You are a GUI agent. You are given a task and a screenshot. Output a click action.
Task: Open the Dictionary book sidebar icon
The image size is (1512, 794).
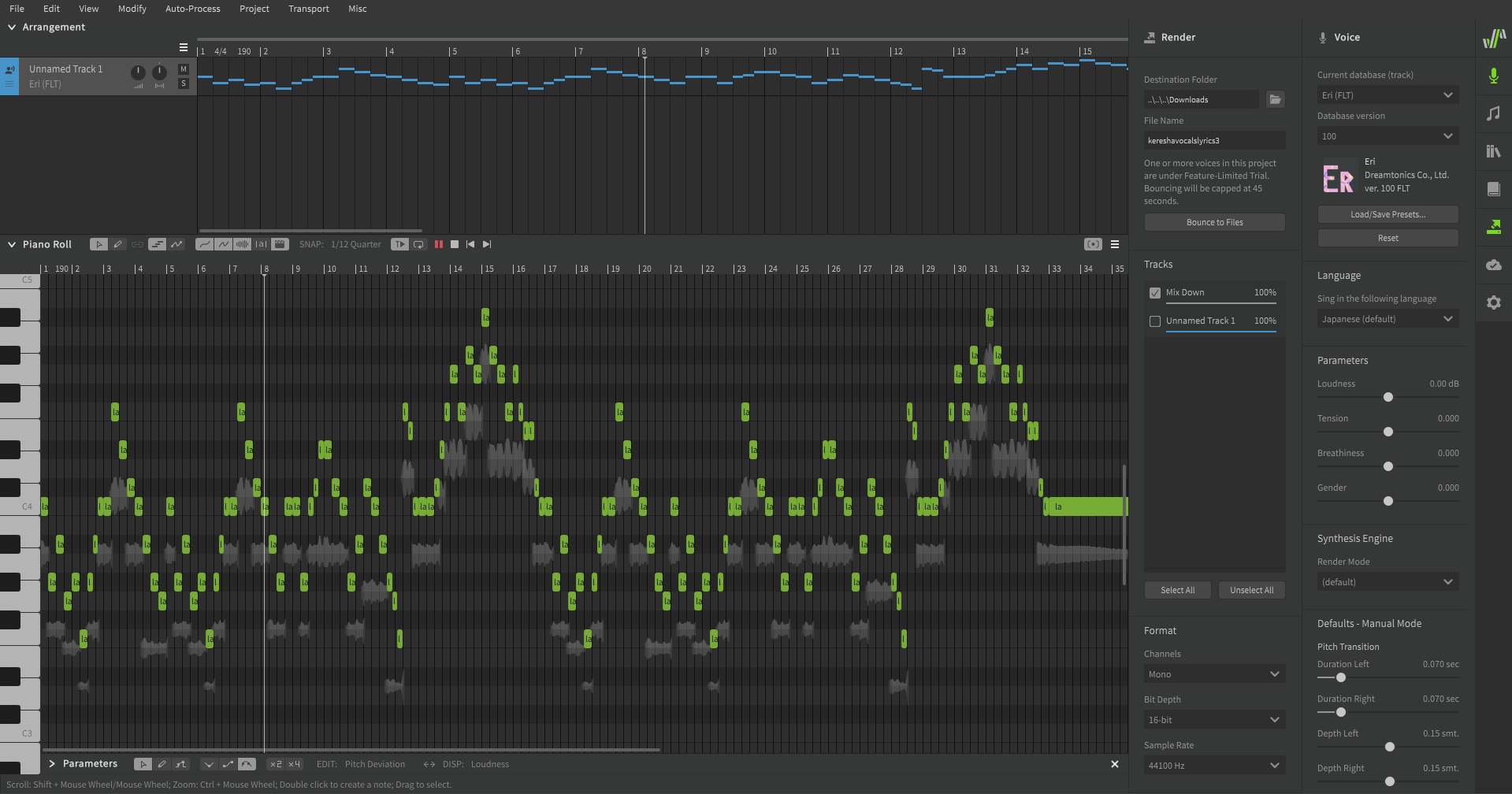[x=1493, y=189]
